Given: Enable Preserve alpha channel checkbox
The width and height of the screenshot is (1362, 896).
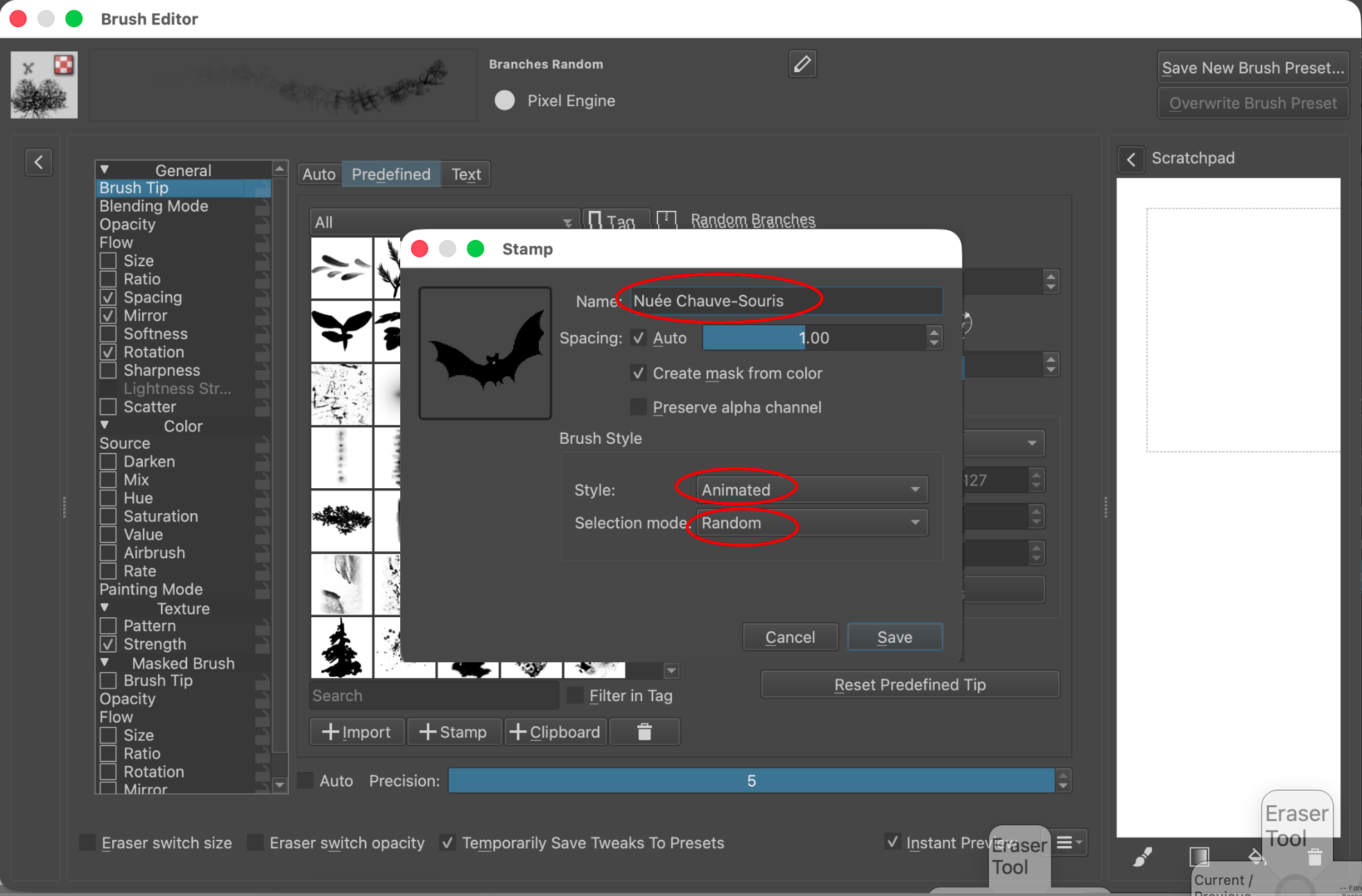Looking at the screenshot, I should pyautogui.click(x=639, y=407).
